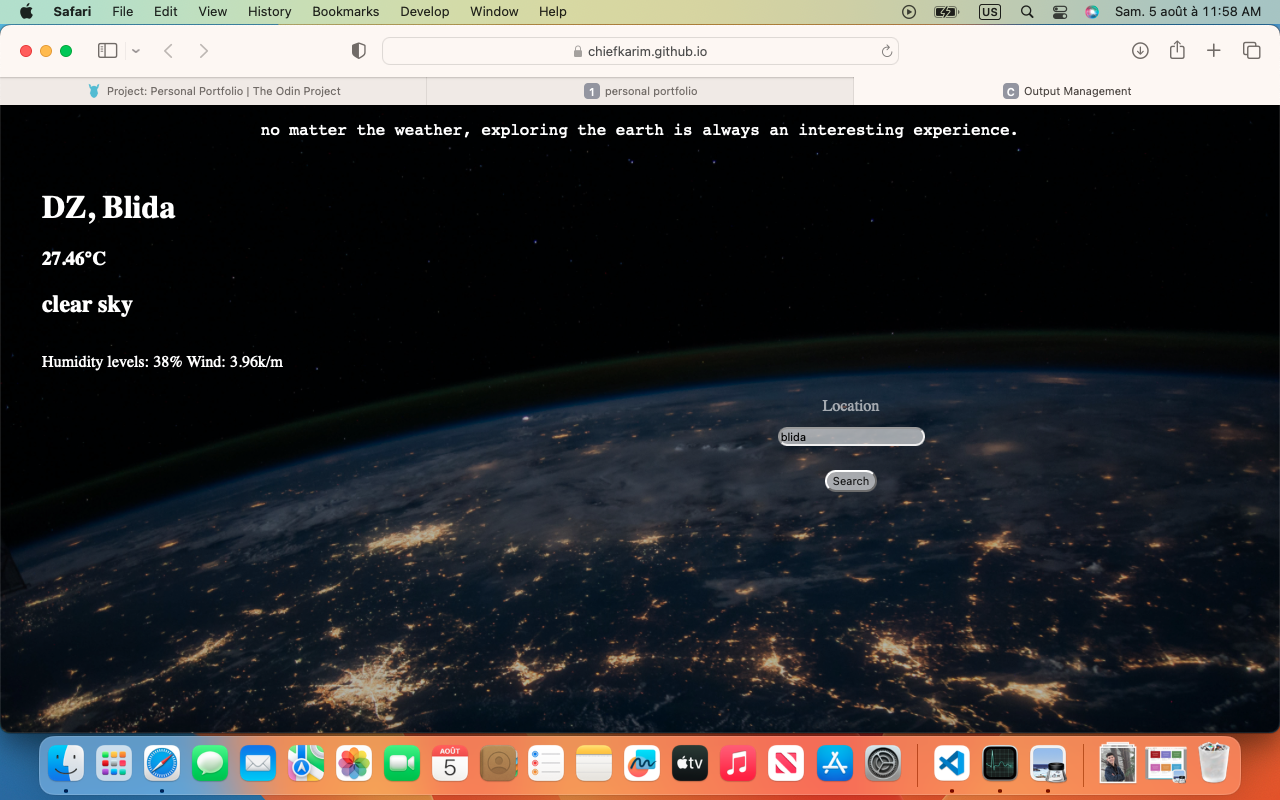Toggle the Safari sidebar
Image resolution: width=1280 pixels, height=800 pixels.
tap(108, 51)
